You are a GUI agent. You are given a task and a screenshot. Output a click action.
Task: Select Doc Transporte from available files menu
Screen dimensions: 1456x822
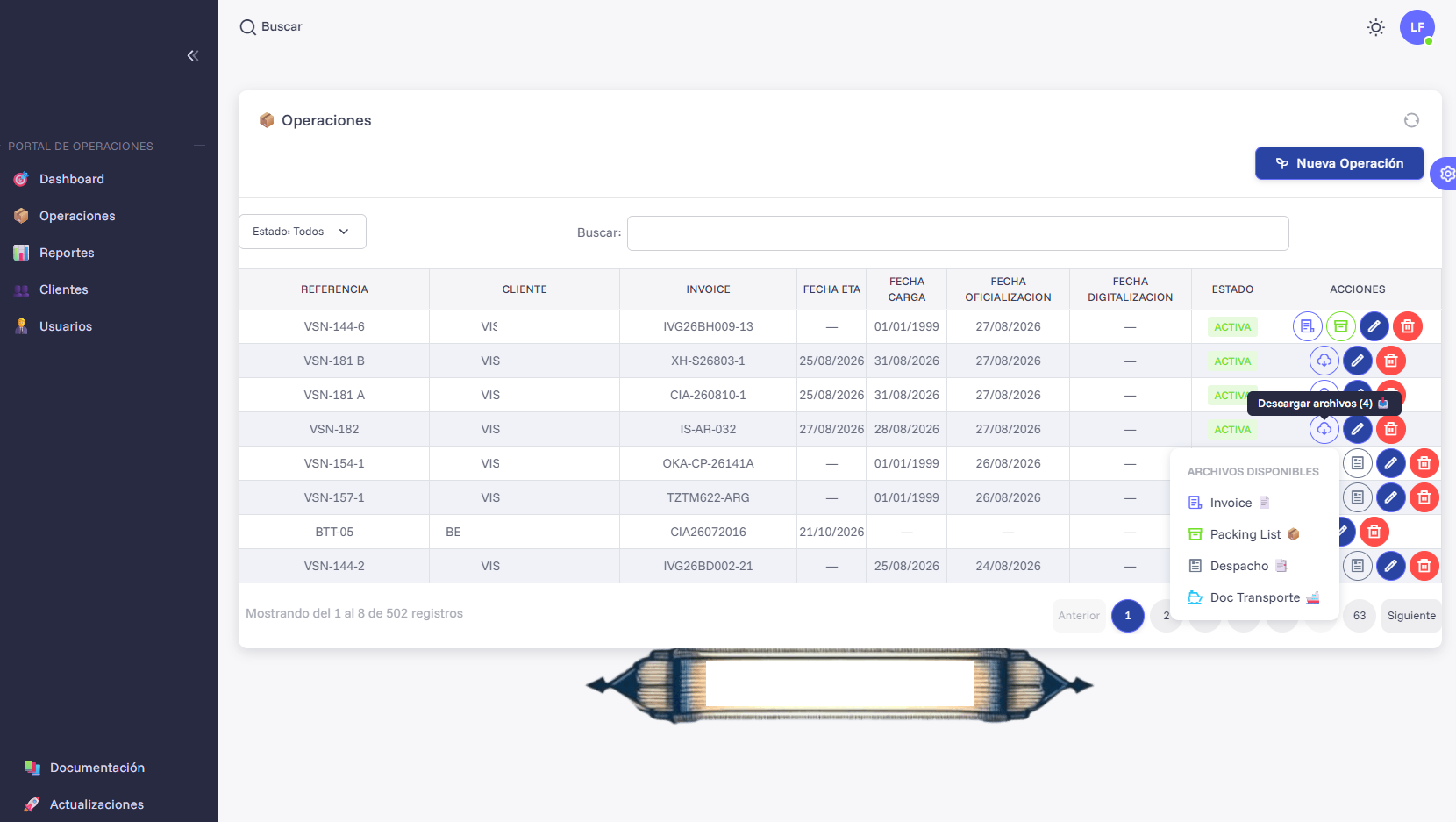pos(1254,597)
